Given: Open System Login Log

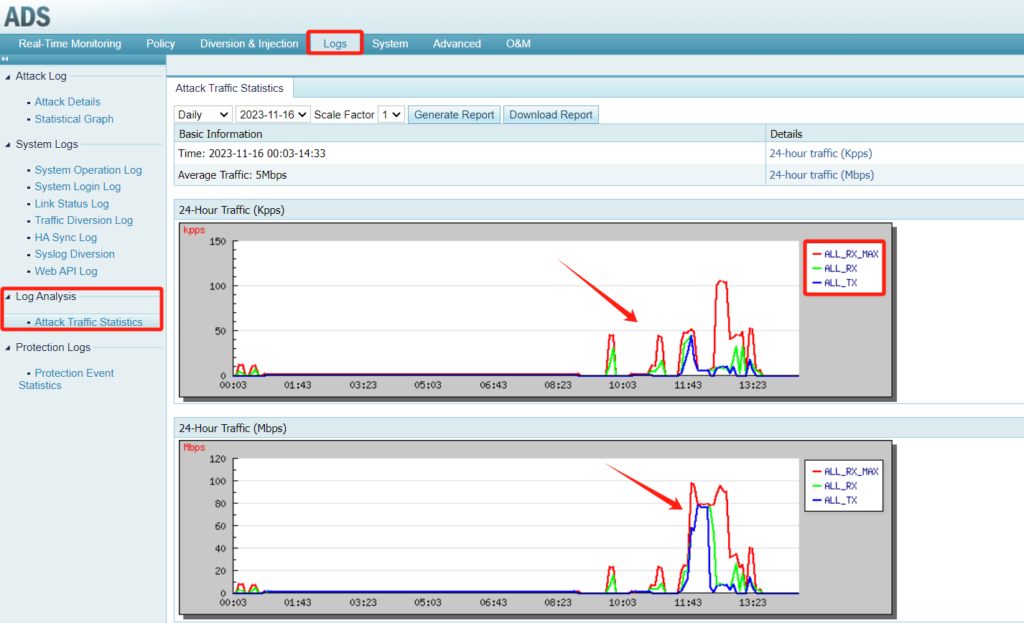Looking at the screenshot, I should [78, 187].
